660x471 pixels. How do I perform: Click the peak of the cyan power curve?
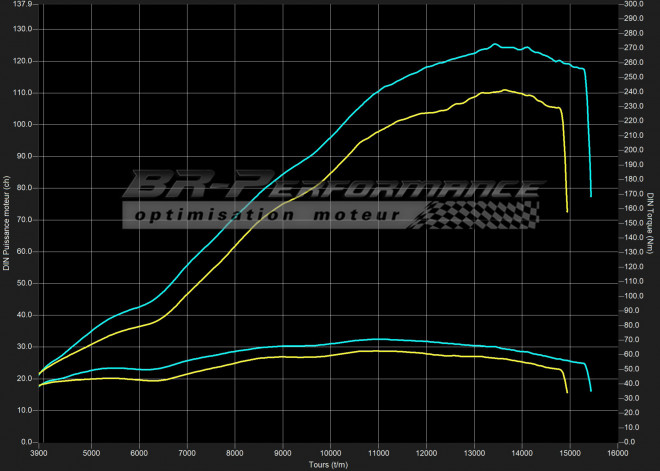tap(494, 44)
